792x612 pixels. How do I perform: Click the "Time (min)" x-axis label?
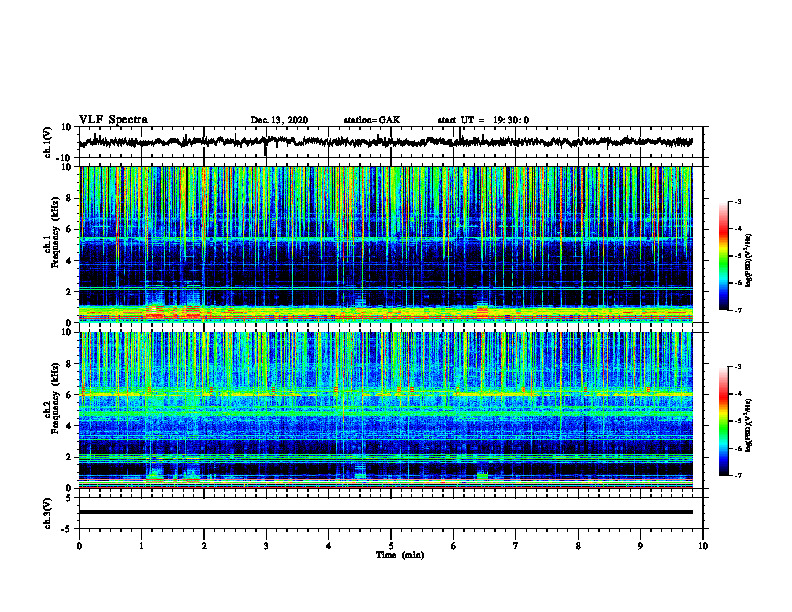click(400, 555)
